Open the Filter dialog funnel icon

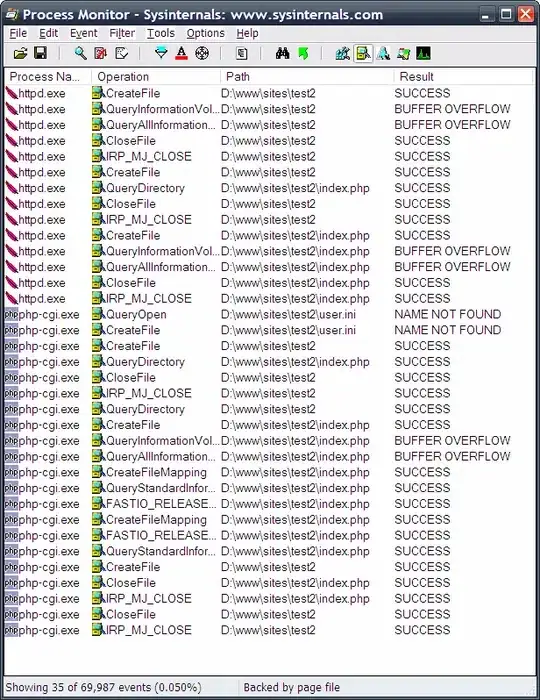(x=161, y=54)
